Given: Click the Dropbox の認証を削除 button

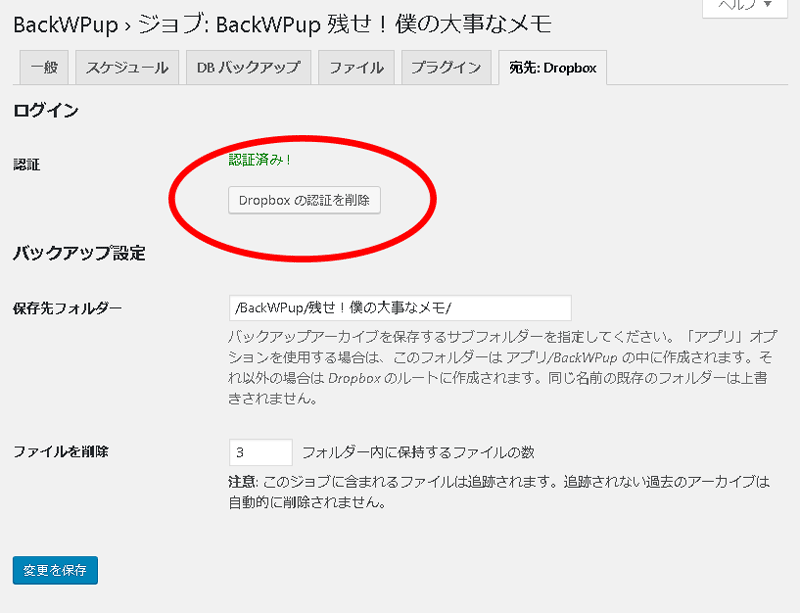Looking at the screenshot, I should [x=304, y=200].
